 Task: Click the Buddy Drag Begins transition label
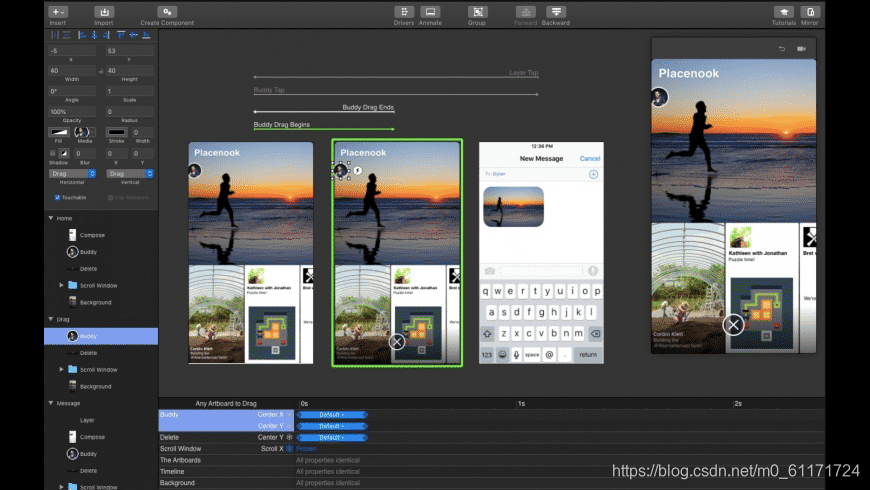pos(282,124)
